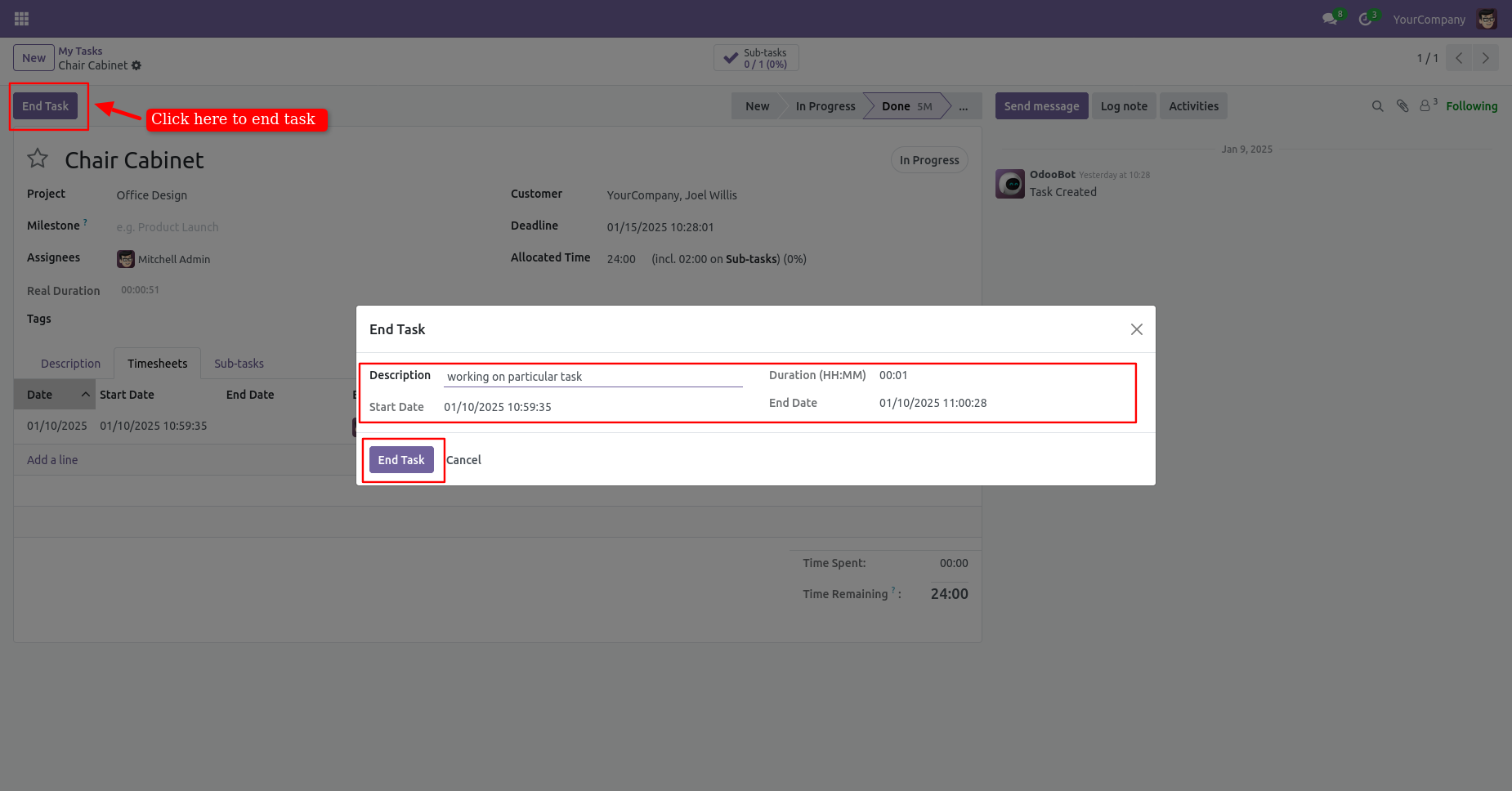Viewport: 1512px width, 791px height.
Task: Go to previous record arrow
Action: (x=1459, y=58)
